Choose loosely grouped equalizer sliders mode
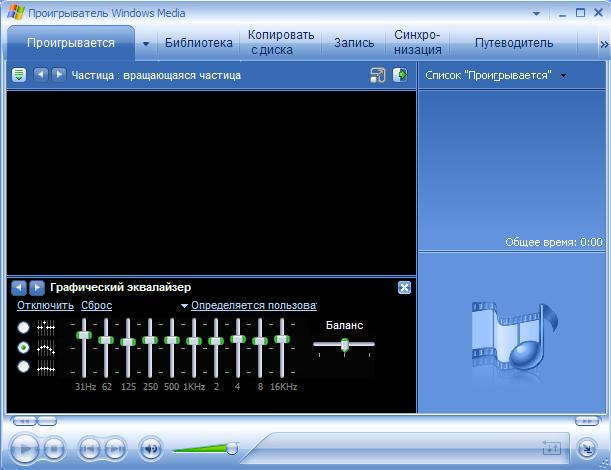 click(x=23, y=347)
